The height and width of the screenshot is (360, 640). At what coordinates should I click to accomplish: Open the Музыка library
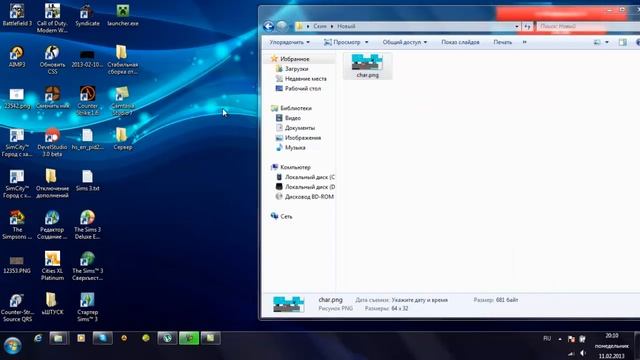[x=295, y=148]
